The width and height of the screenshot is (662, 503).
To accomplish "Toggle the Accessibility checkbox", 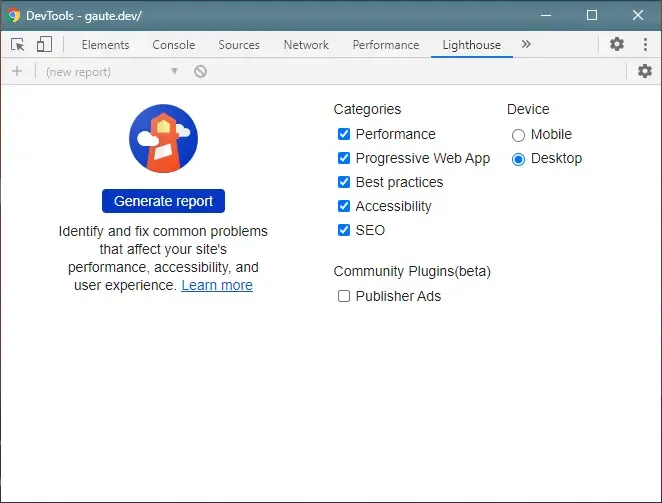I will [344, 206].
